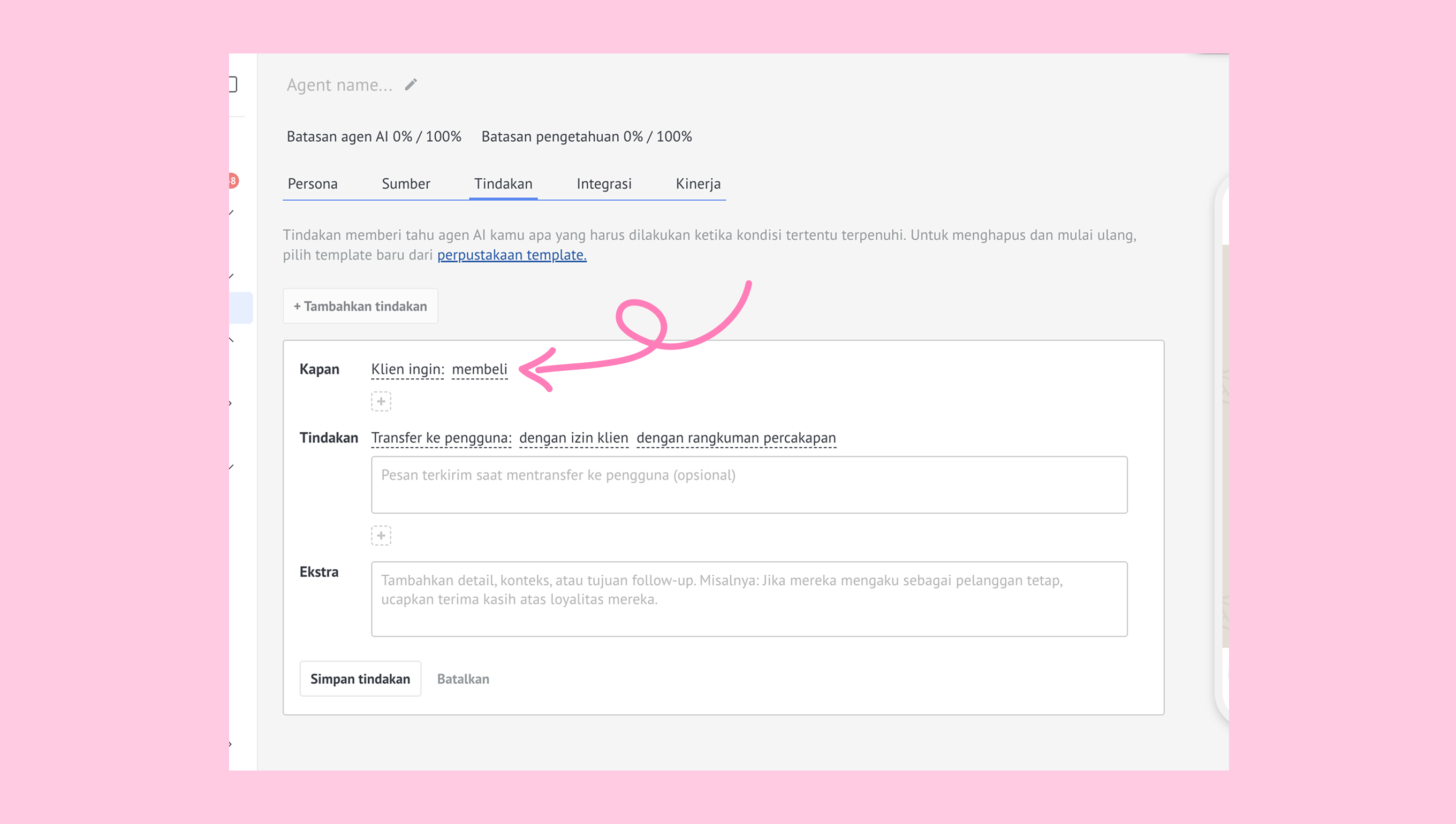Open the 'Klien ingin:' condition dropdown
1456x824 pixels.
click(407, 370)
